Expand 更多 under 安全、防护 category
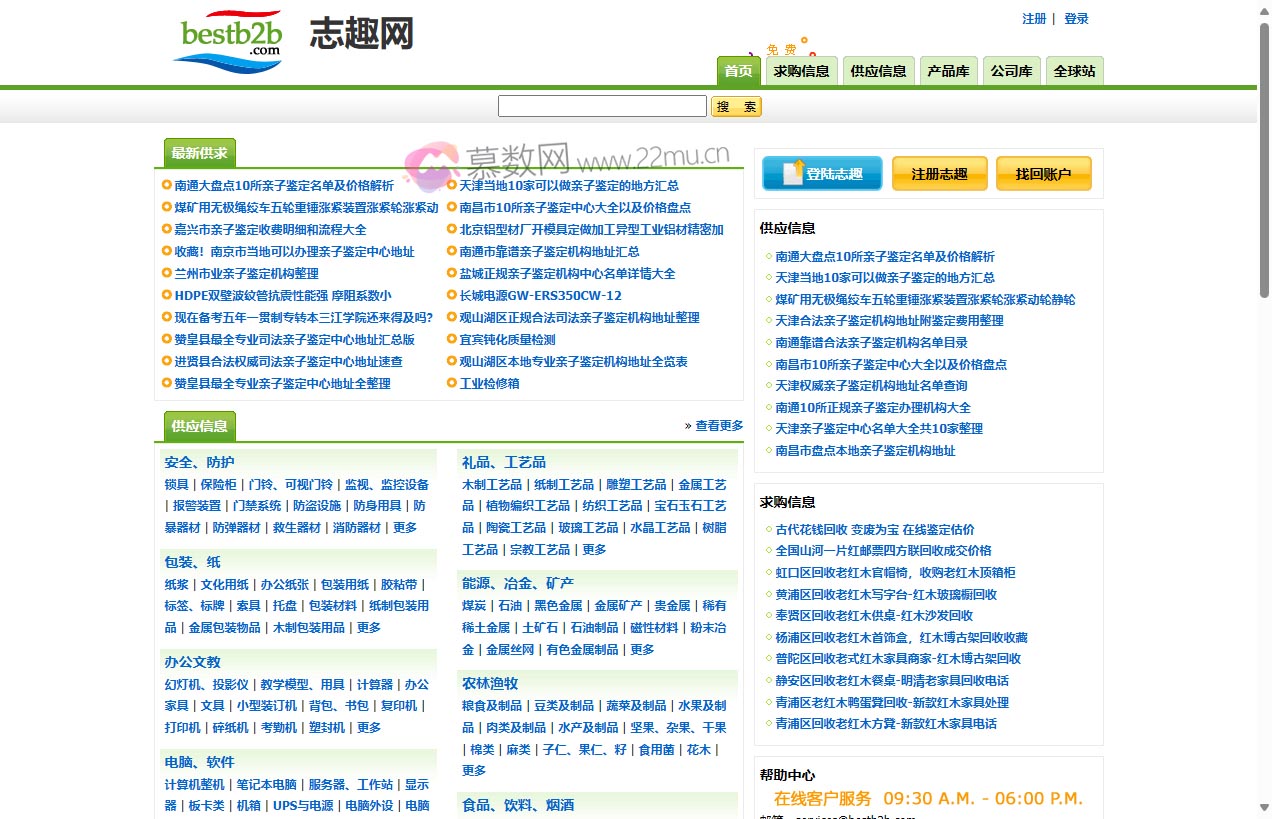The image size is (1272, 819). pyautogui.click(x=405, y=528)
